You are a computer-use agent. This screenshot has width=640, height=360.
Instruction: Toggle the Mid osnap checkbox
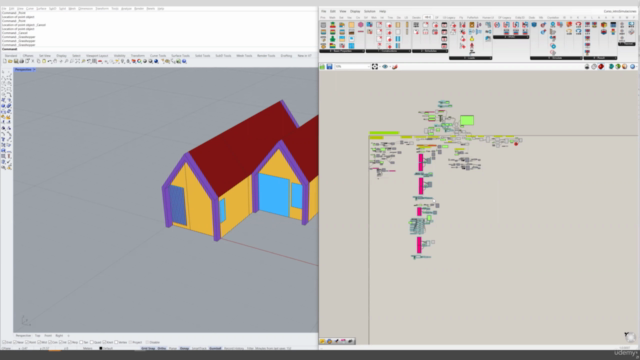click(39, 342)
